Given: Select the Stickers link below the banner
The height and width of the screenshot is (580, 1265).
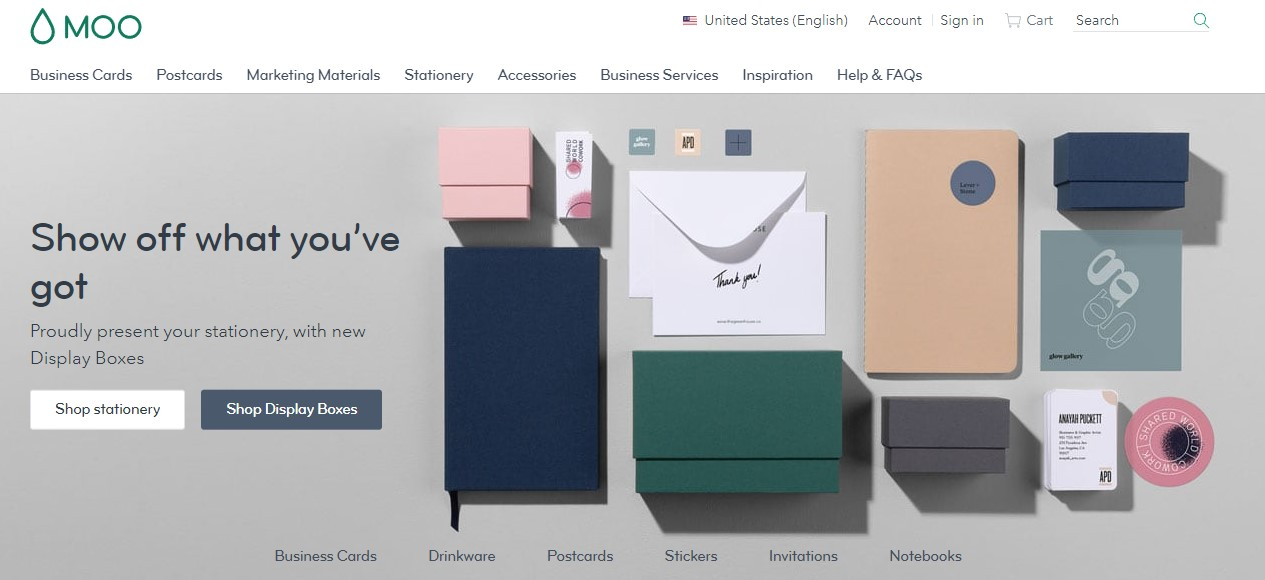Looking at the screenshot, I should pos(691,556).
